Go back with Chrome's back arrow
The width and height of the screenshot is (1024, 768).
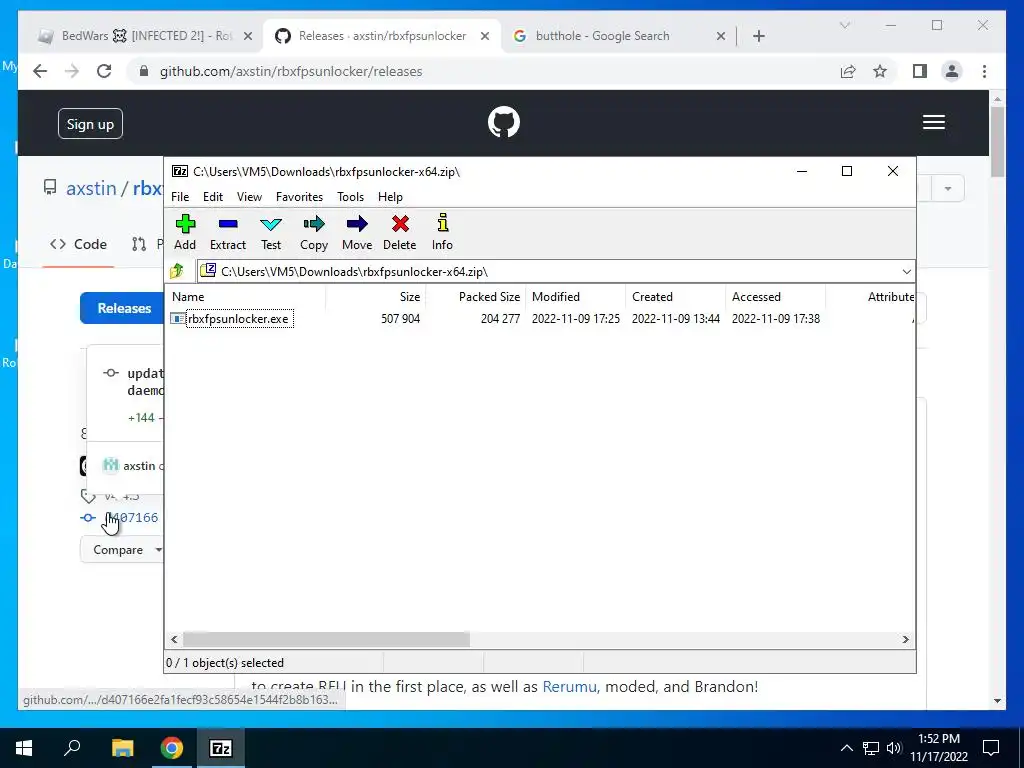click(40, 71)
